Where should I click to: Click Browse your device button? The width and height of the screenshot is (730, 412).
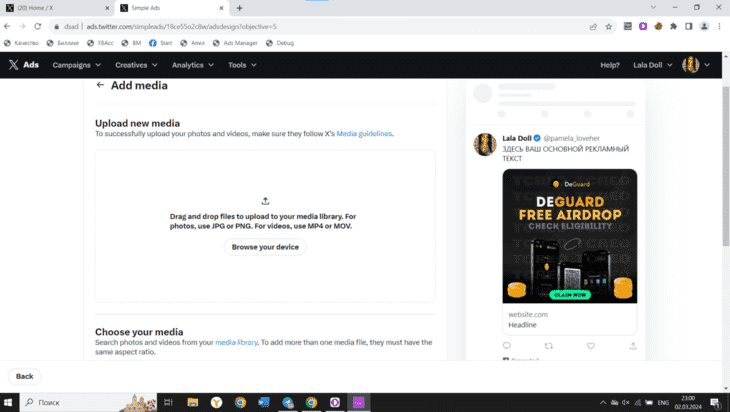pyautogui.click(x=265, y=247)
